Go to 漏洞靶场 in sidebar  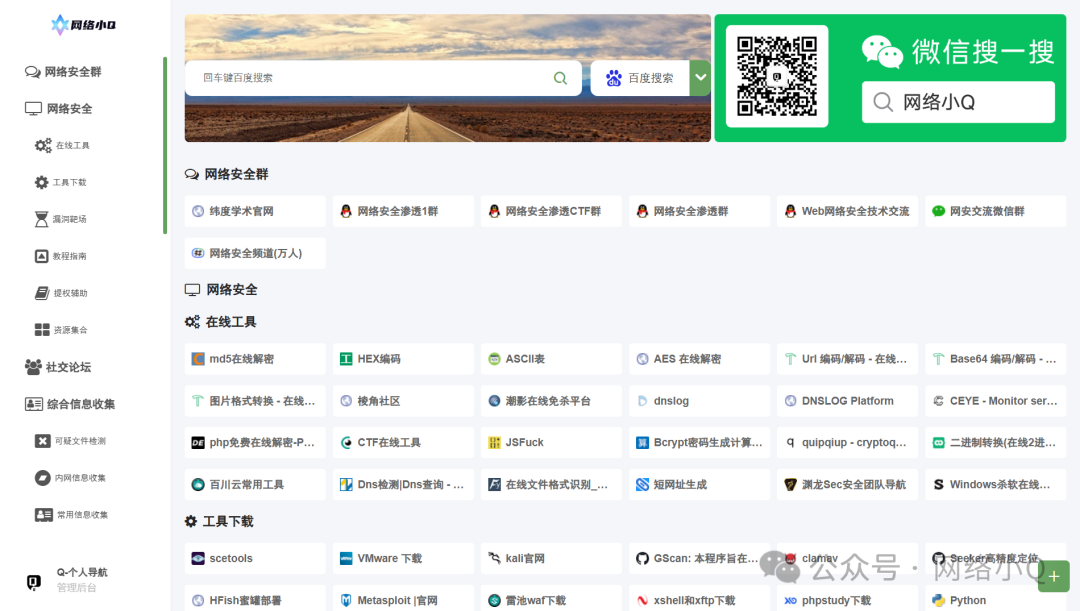click(x=62, y=219)
